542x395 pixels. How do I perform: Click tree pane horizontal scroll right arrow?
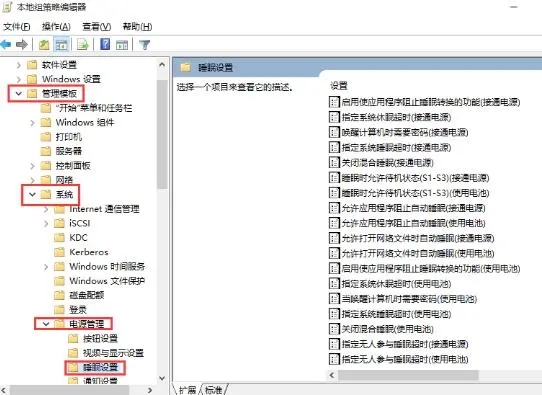pyautogui.click(x=150, y=390)
